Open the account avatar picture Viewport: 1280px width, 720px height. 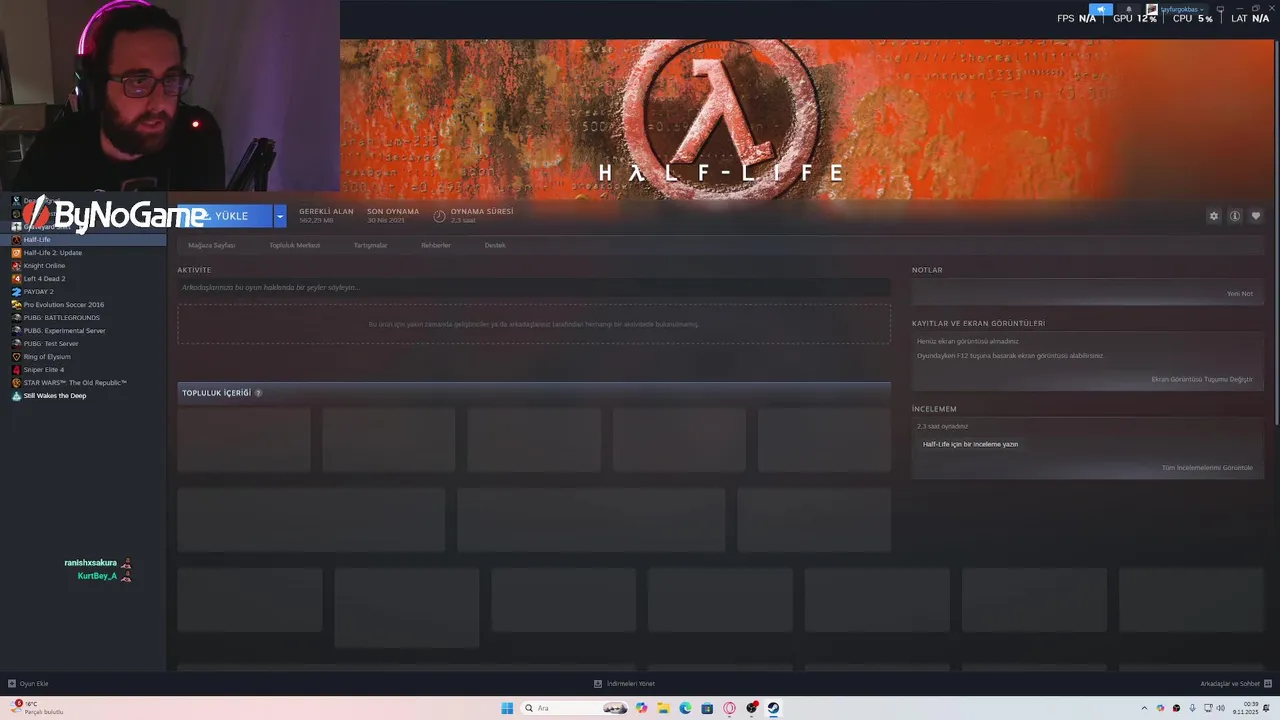(1152, 9)
